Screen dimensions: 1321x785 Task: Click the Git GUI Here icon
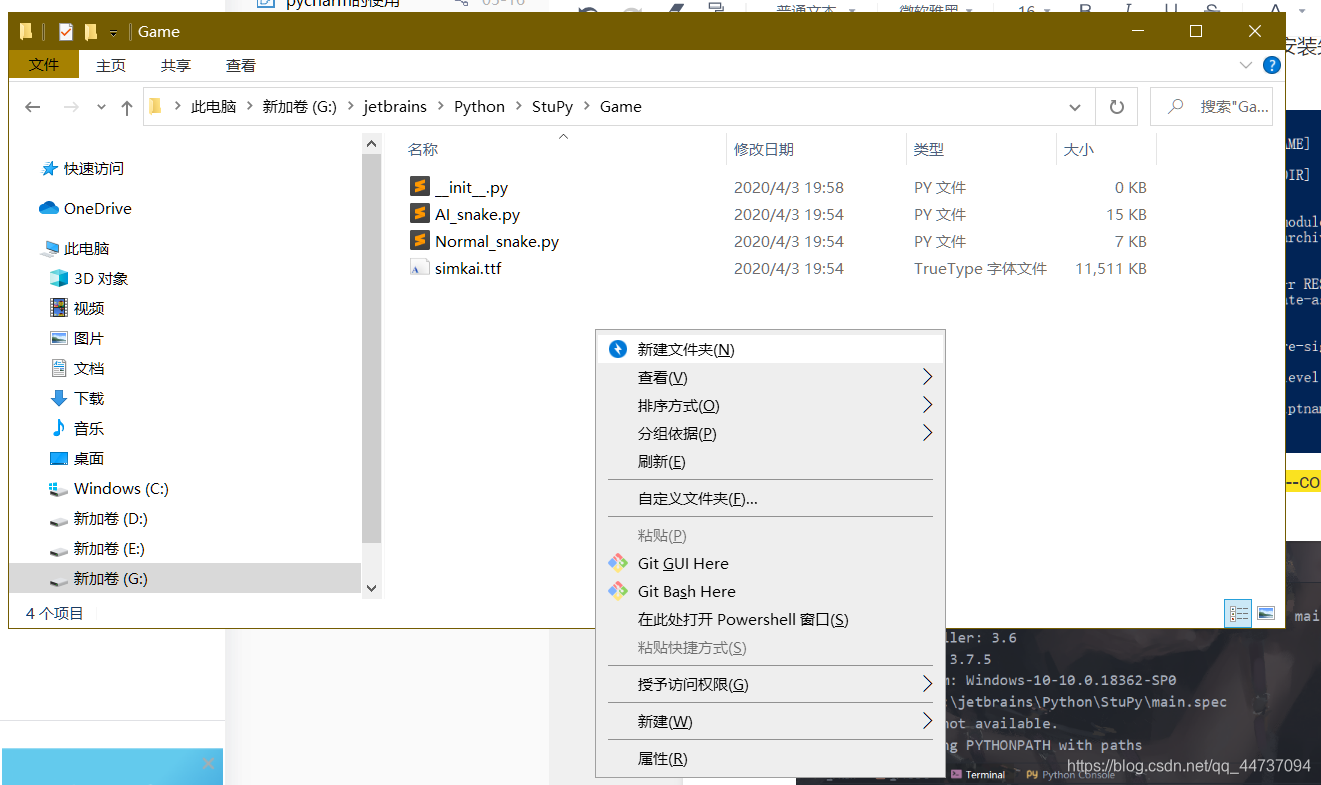click(x=618, y=563)
